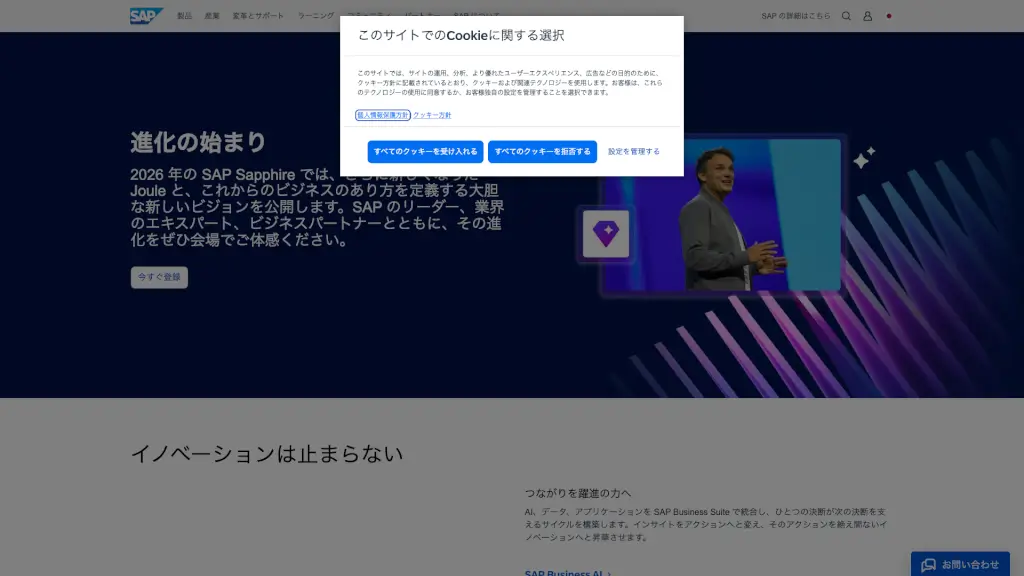Follow the SAP Business AI link
Image resolution: width=1024 pixels, height=576 pixels.
click(563, 573)
